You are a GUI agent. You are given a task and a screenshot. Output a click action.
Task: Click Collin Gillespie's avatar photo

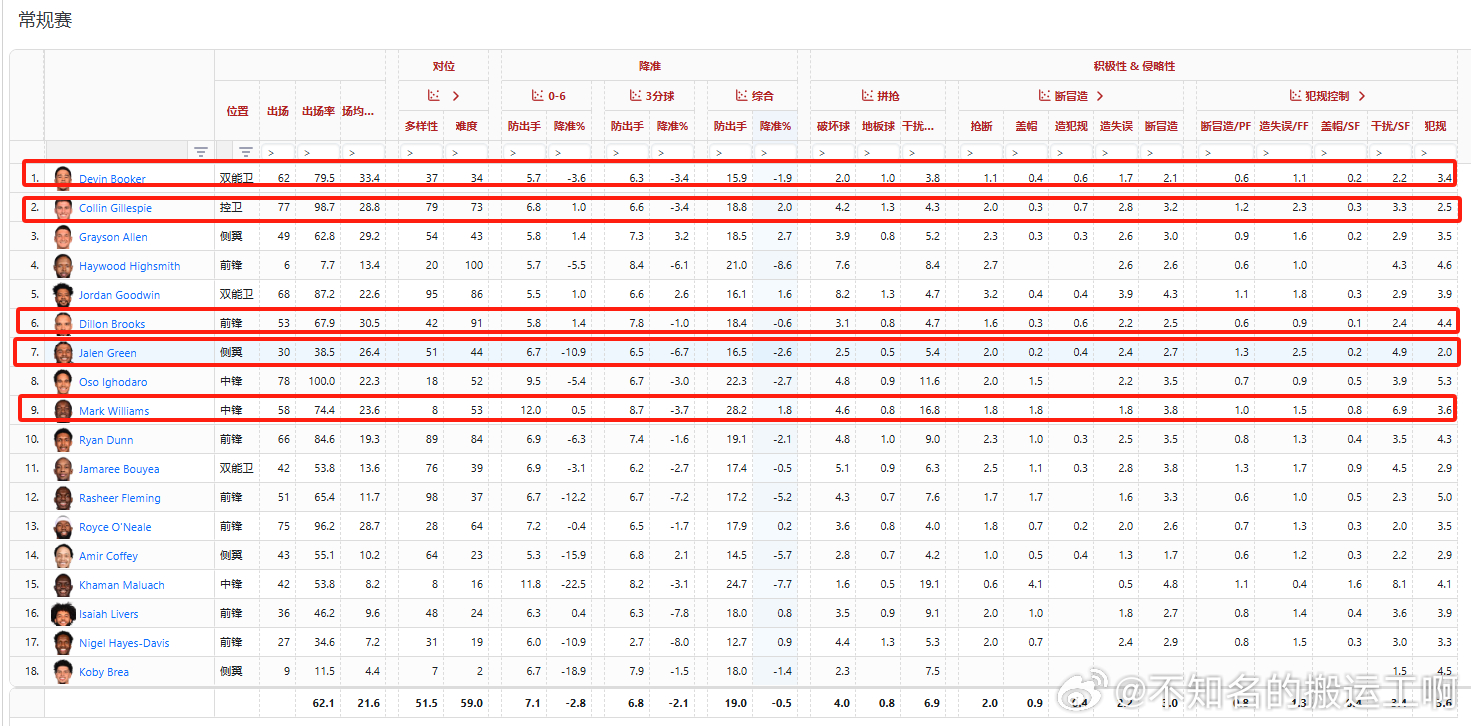pos(64,208)
